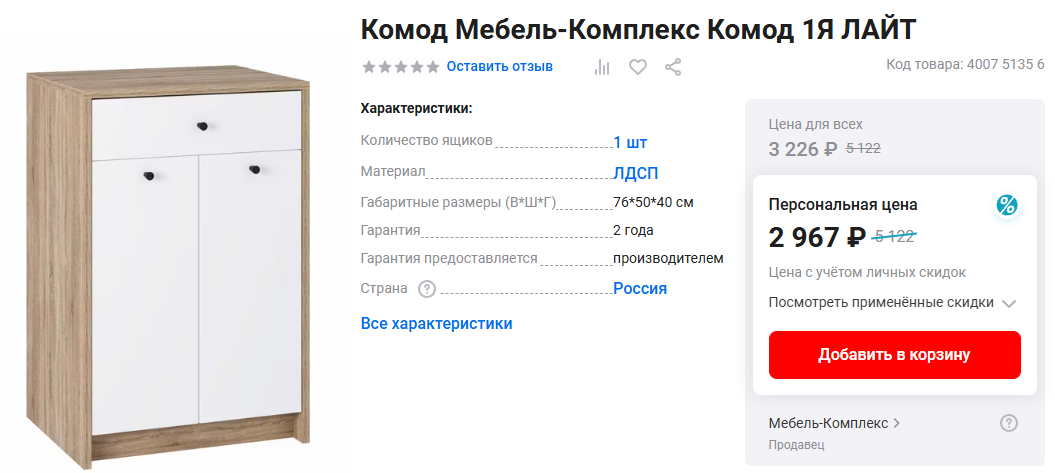Add product to favorites with heart icon

pos(638,67)
